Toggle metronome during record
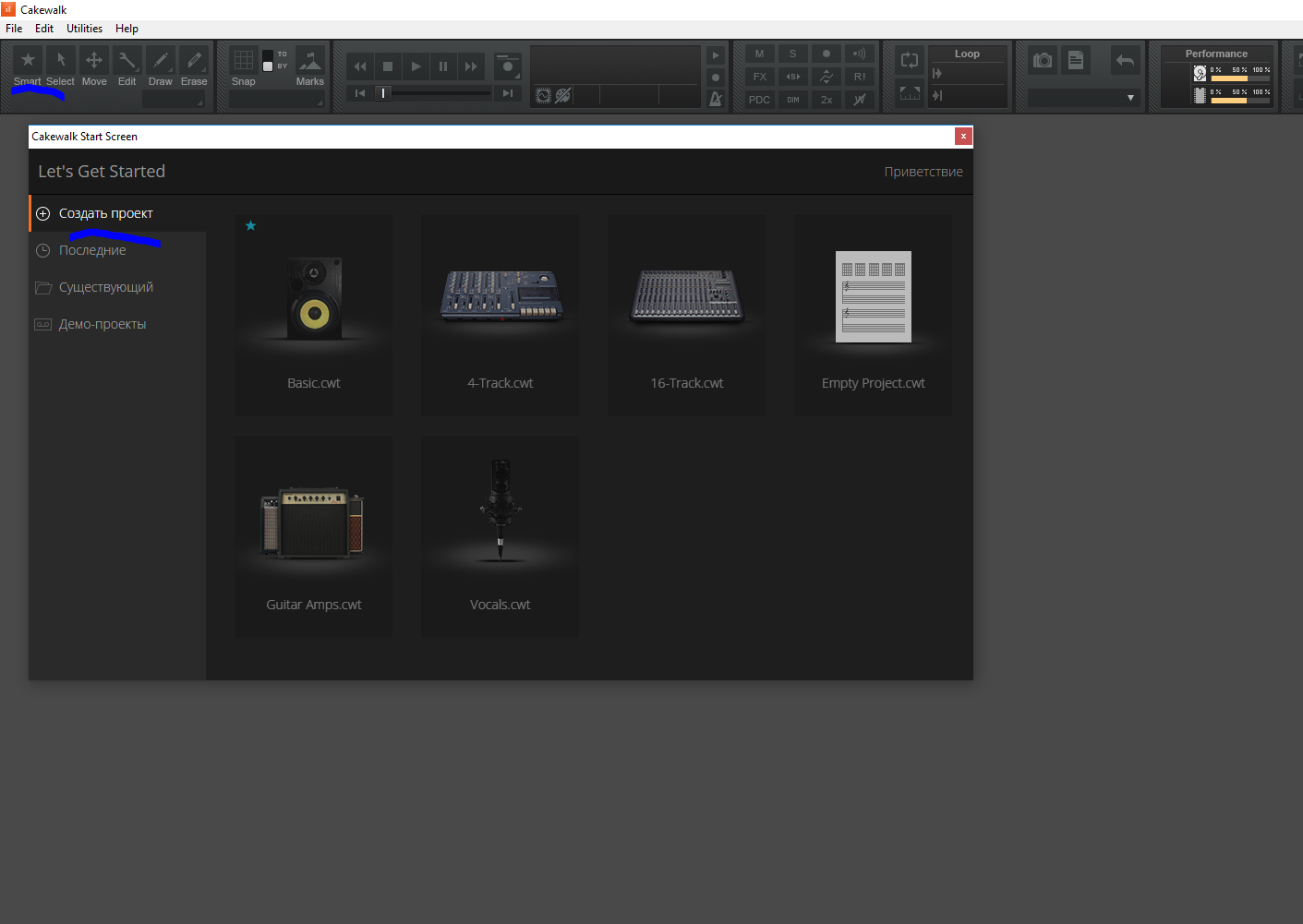Viewport: 1303px width, 924px height. 716,78
